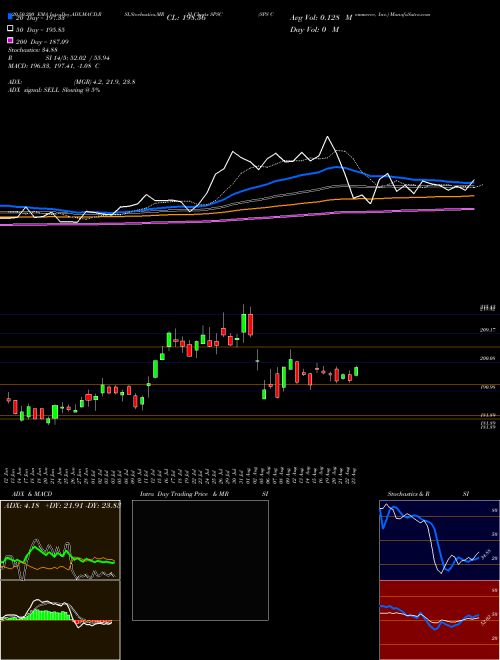
Task: Open the ADX indicator chart panel
Action: click(x=60, y=540)
